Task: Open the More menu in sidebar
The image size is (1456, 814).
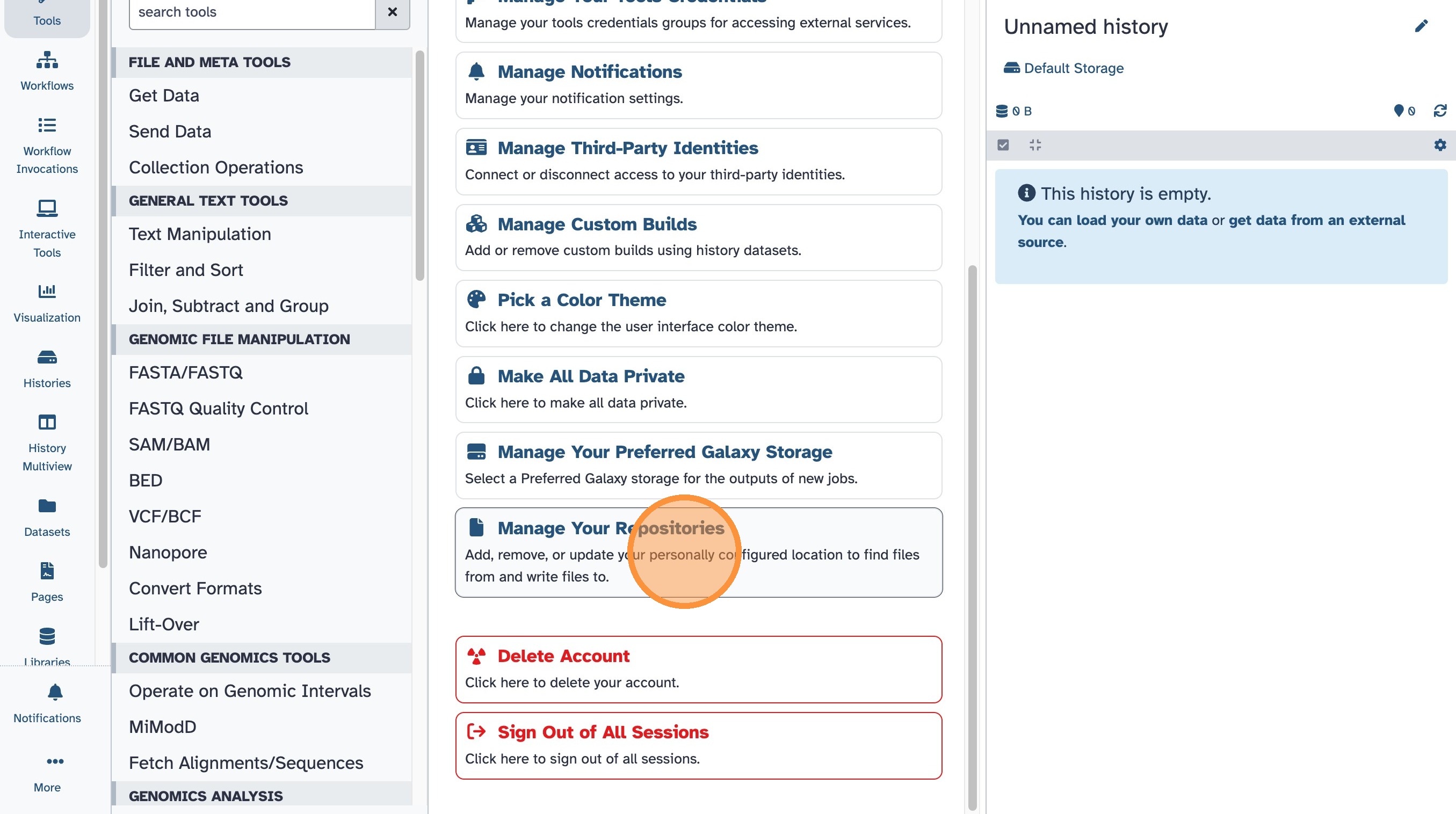Action: point(54,761)
